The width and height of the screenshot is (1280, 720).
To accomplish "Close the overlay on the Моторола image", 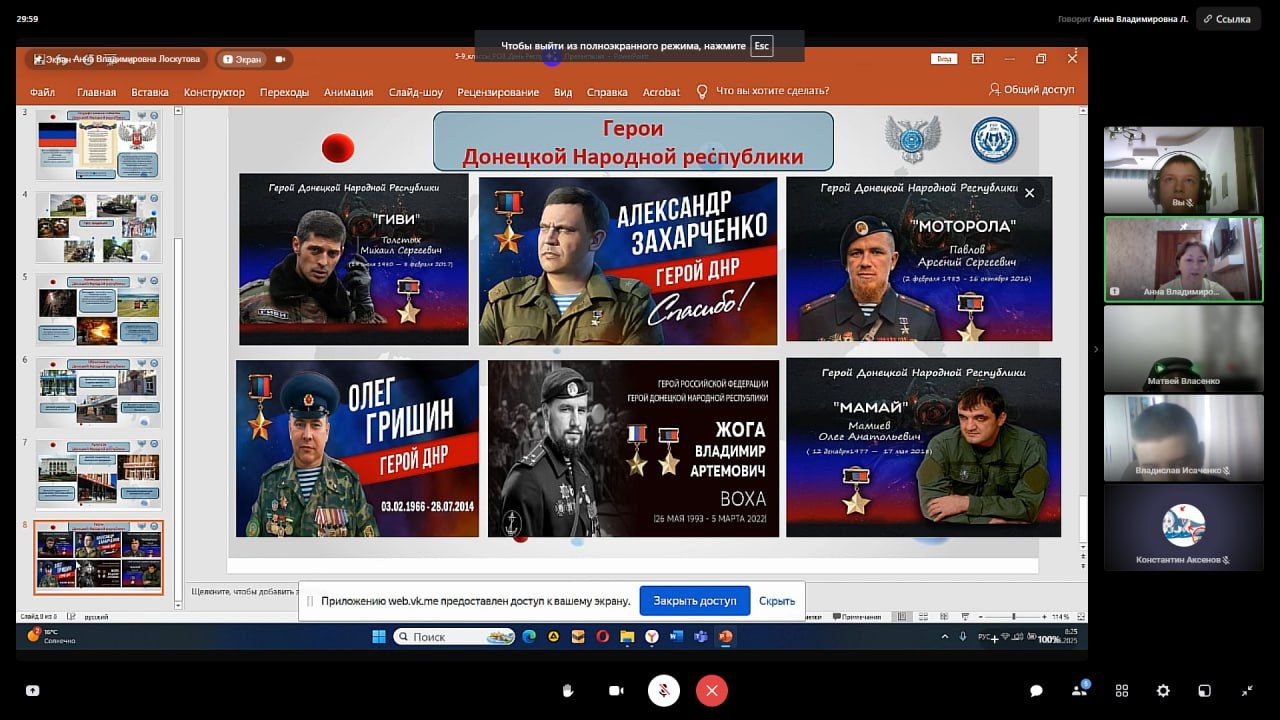I will (x=1029, y=193).
